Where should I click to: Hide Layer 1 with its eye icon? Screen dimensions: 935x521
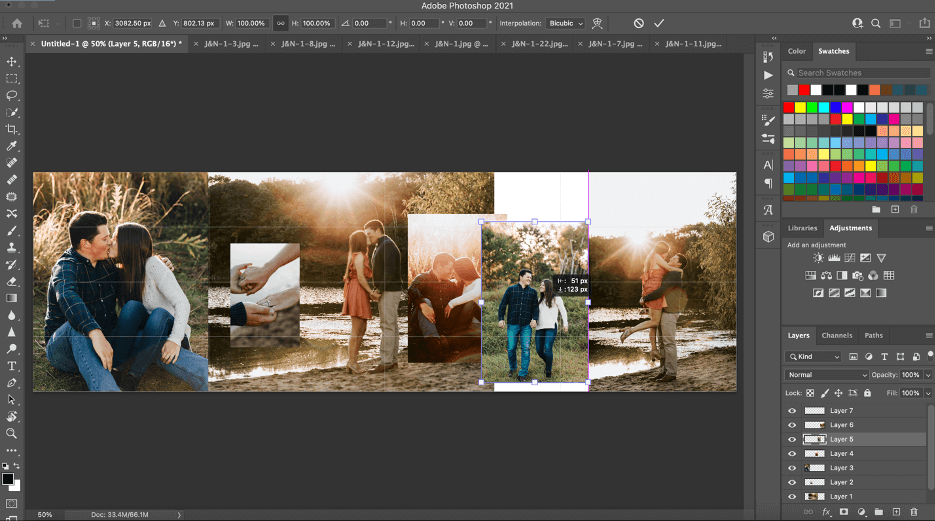click(x=792, y=497)
